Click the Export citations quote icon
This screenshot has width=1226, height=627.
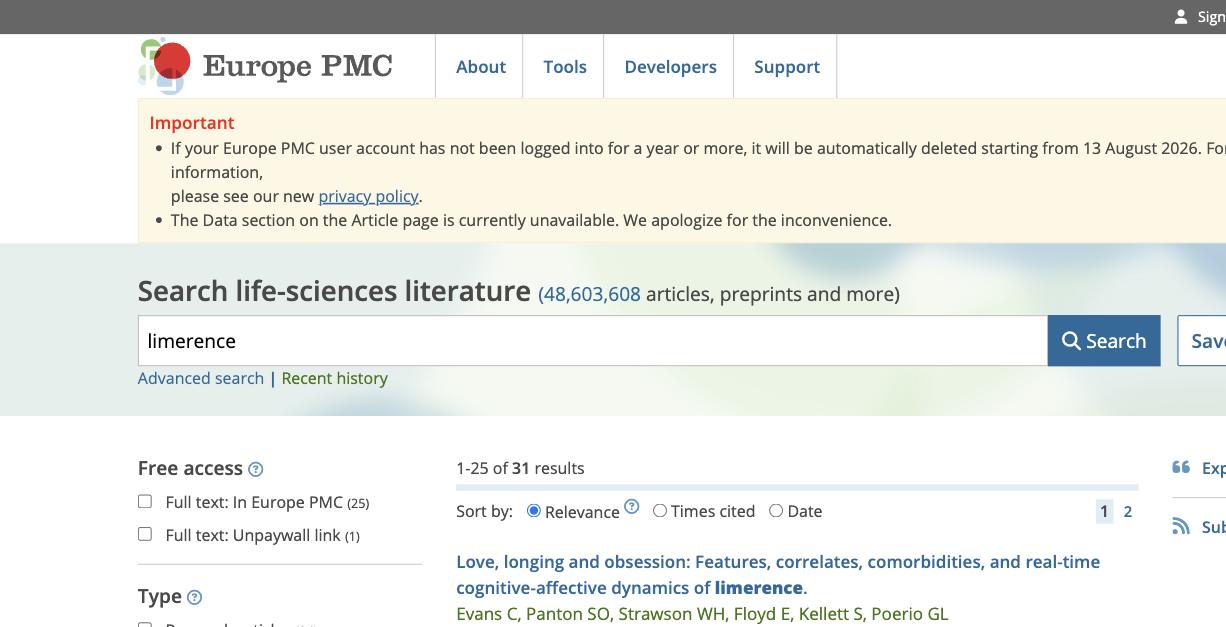click(1181, 467)
